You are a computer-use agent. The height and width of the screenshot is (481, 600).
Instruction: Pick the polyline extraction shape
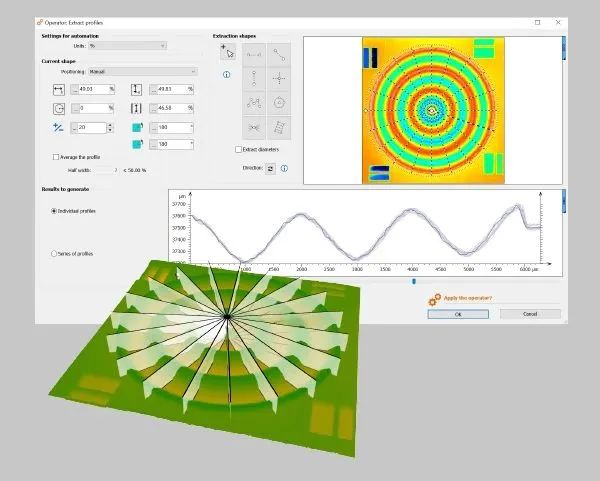(x=254, y=104)
